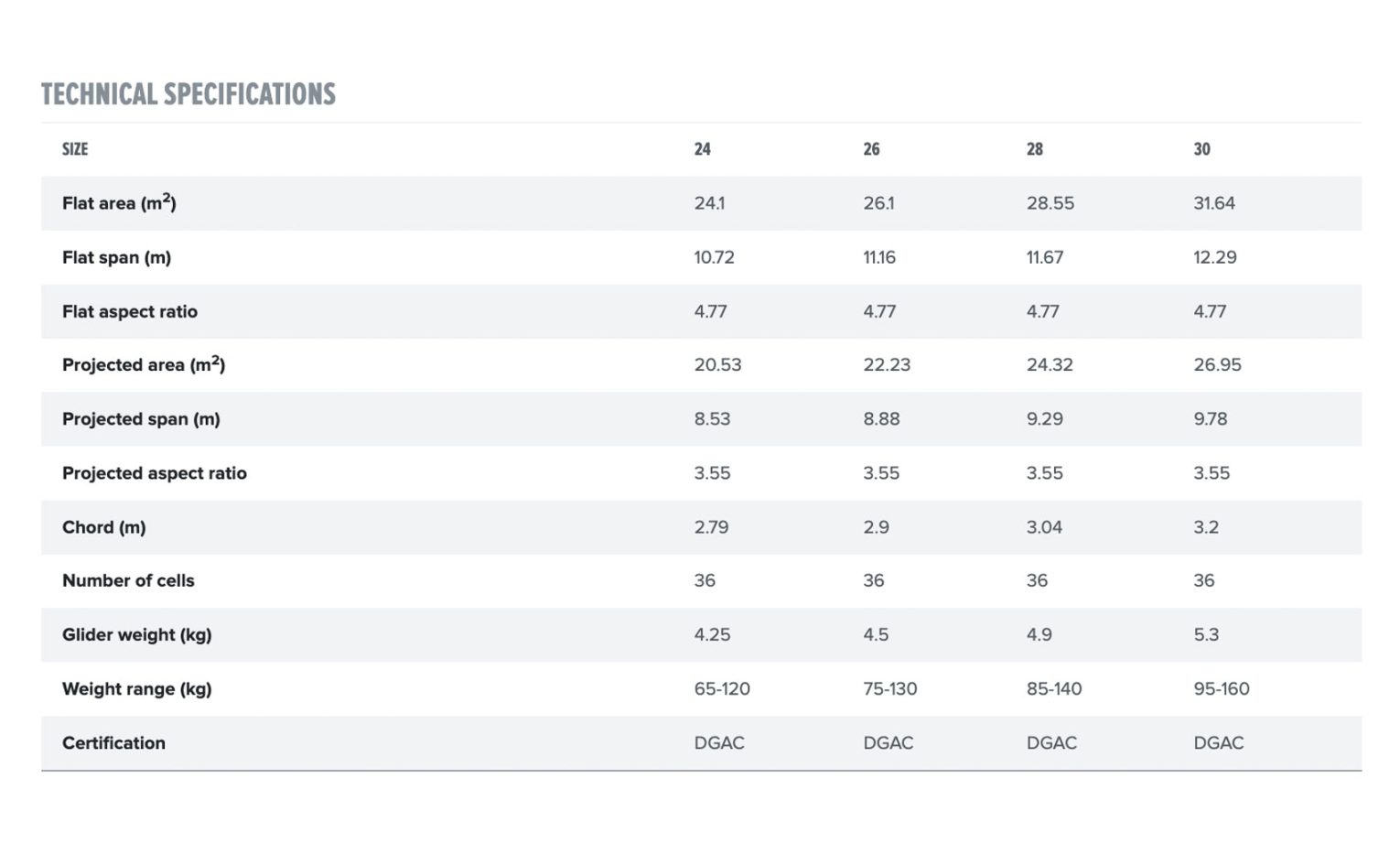Click the 95-160 weight range value
Image resolution: width=1400 pixels, height=865 pixels.
[x=1222, y=688]
